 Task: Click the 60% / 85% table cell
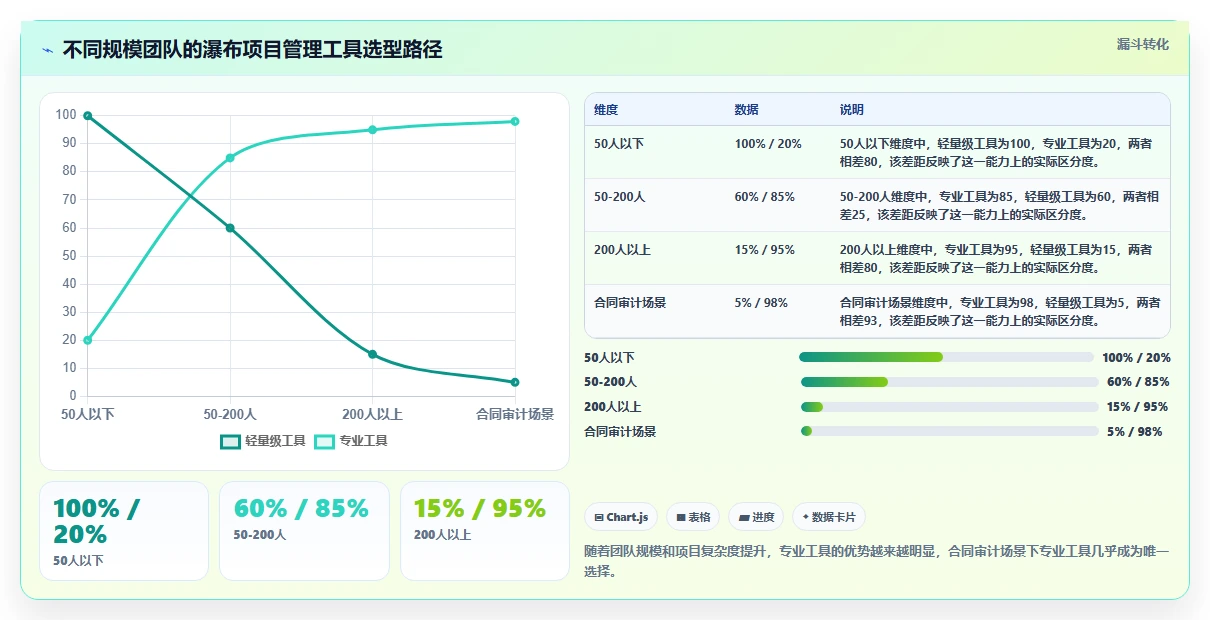[x=765, y=197]
